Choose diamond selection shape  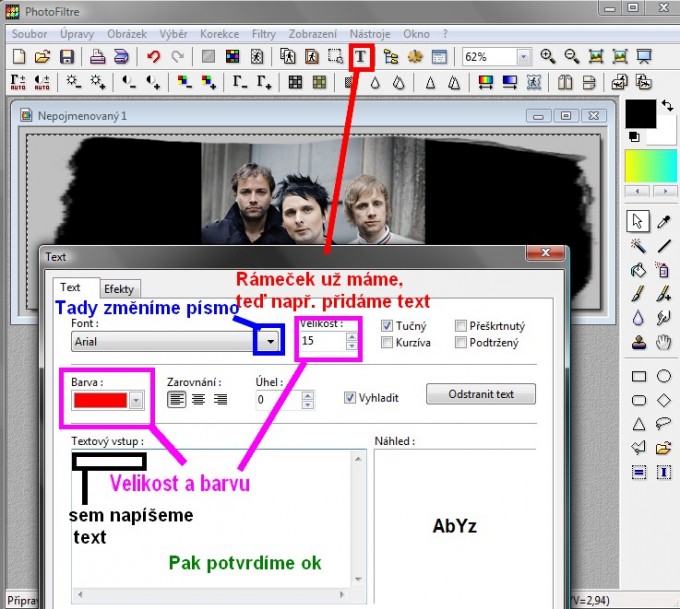(x=664, y=400)
